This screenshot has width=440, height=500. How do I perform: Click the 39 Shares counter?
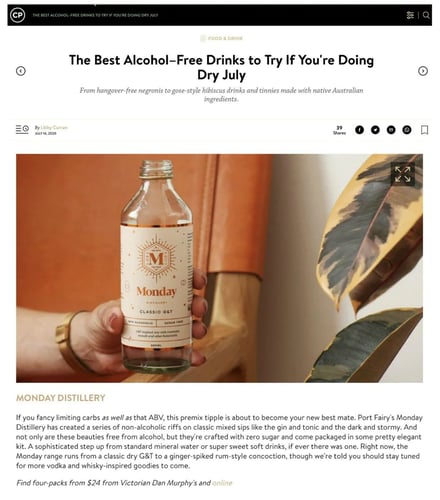tap(339, 130)
